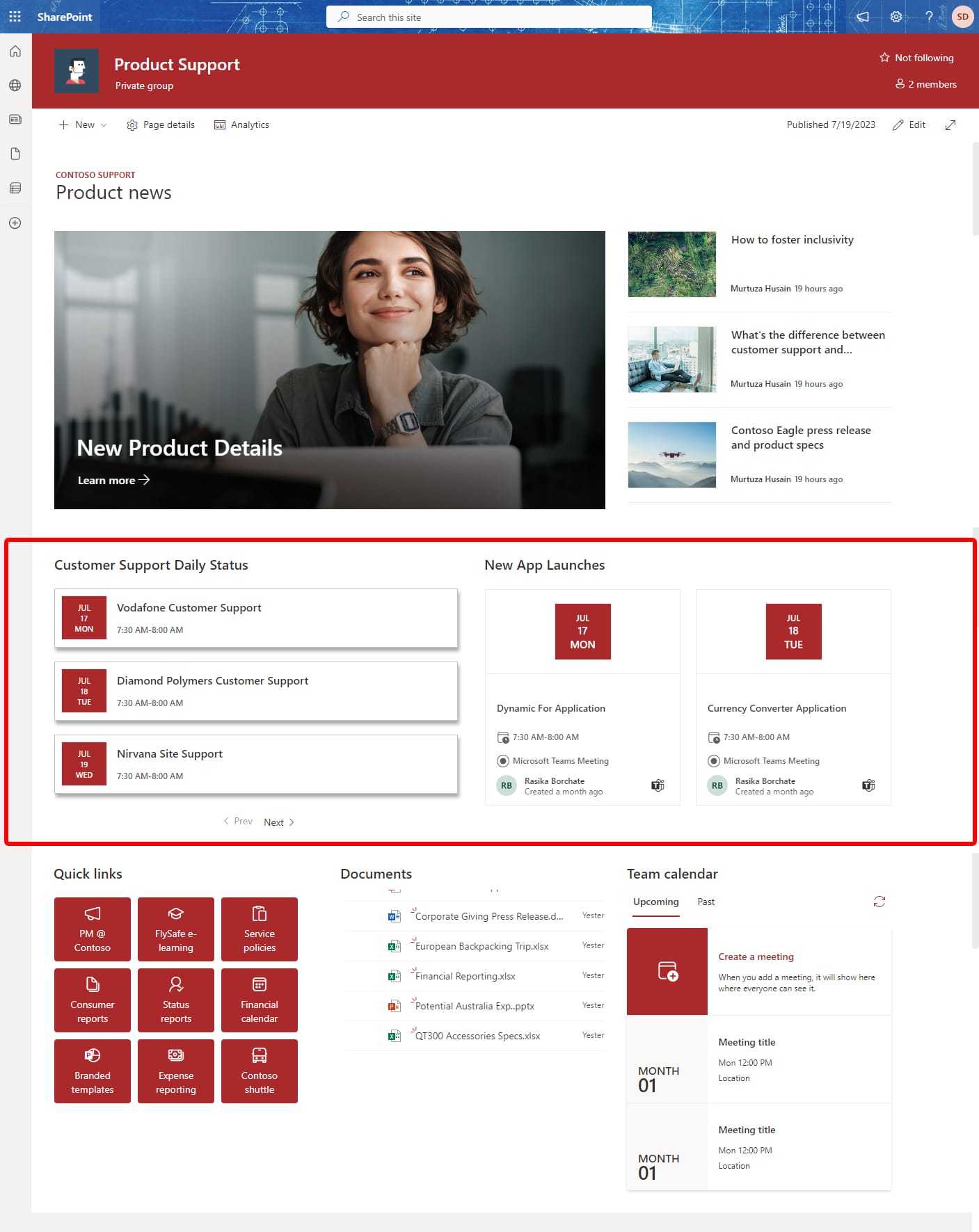Open European Backpacking Trip.xlsx
Screen dimensions: 979x1232
pyautogui.click(x=481, y=946)
